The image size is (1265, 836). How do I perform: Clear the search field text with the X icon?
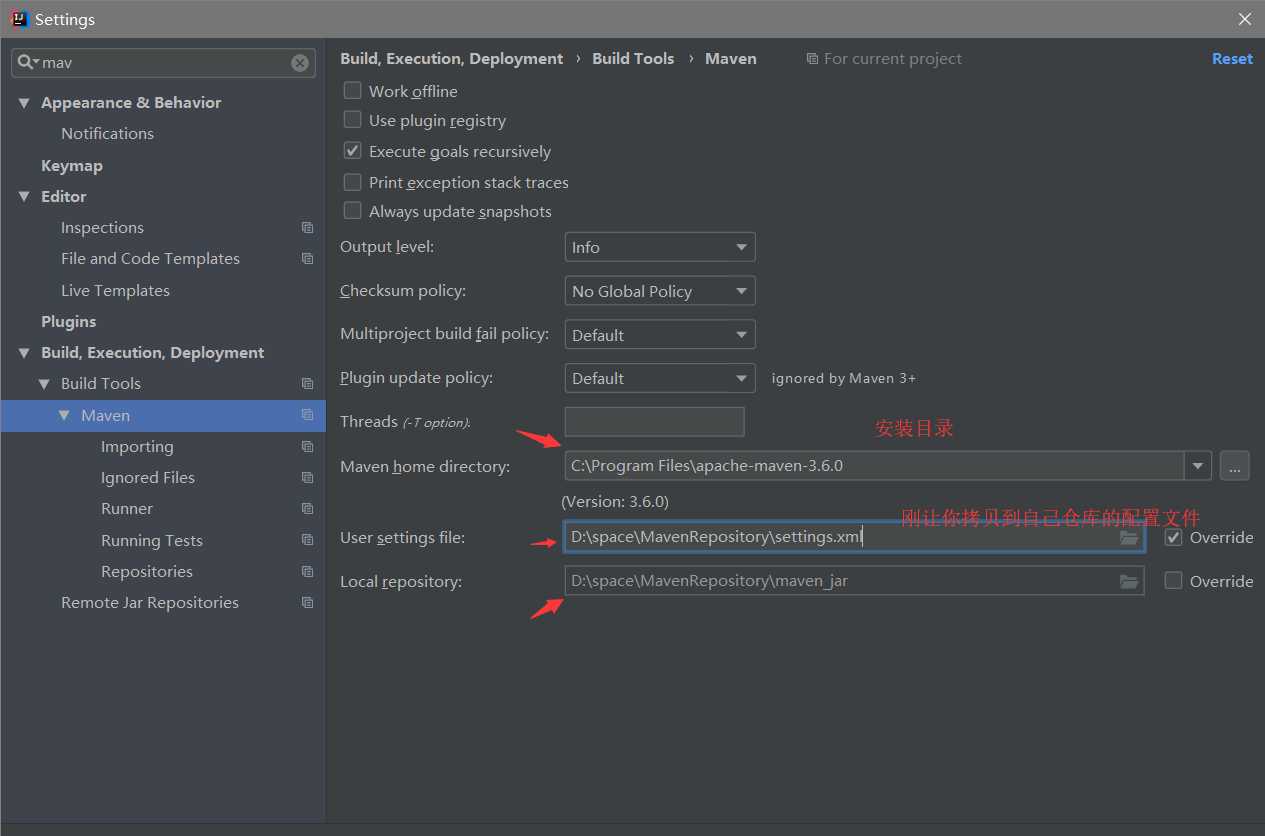click(x=300, y=63)
